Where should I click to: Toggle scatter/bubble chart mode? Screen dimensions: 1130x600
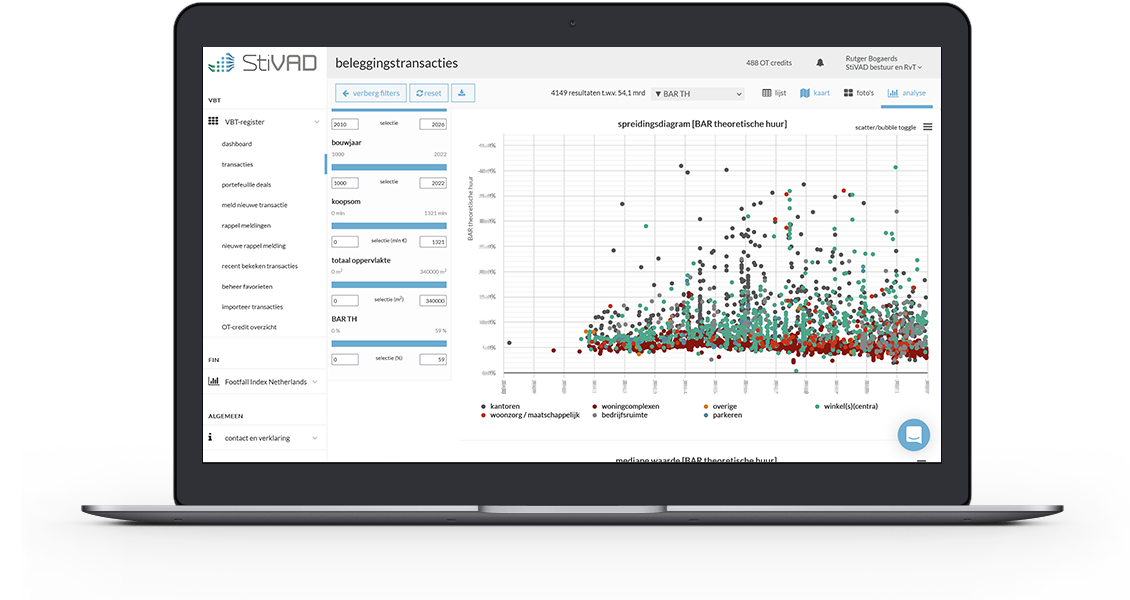885,127
